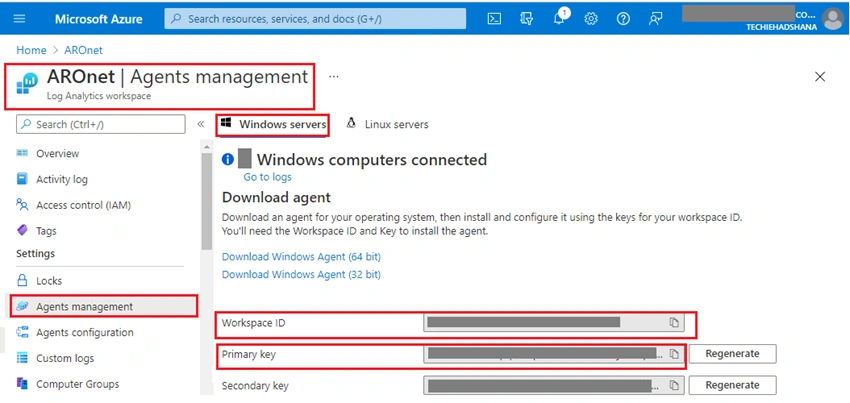Click the Custom logs list icon
Viewport: 850px width, 403px height.
[x=22, y=358]
